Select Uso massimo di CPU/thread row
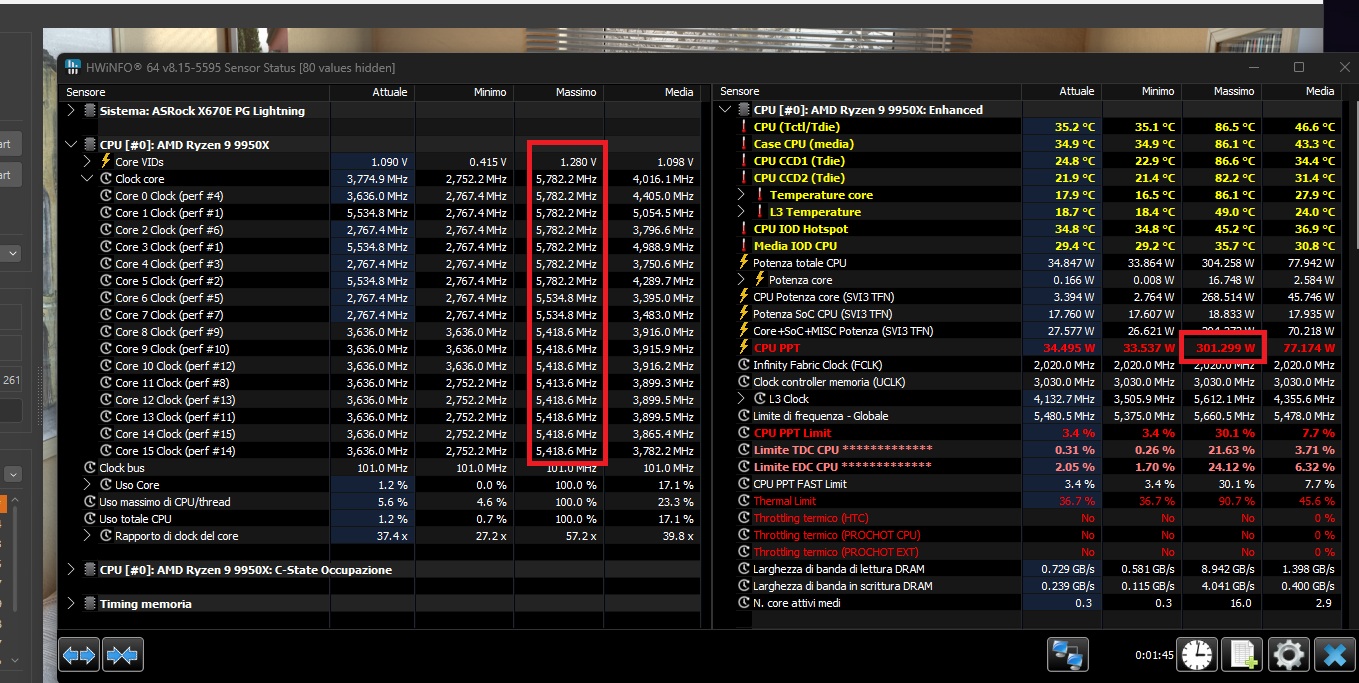The image size is (1359, 683). (x=380, y=501)
